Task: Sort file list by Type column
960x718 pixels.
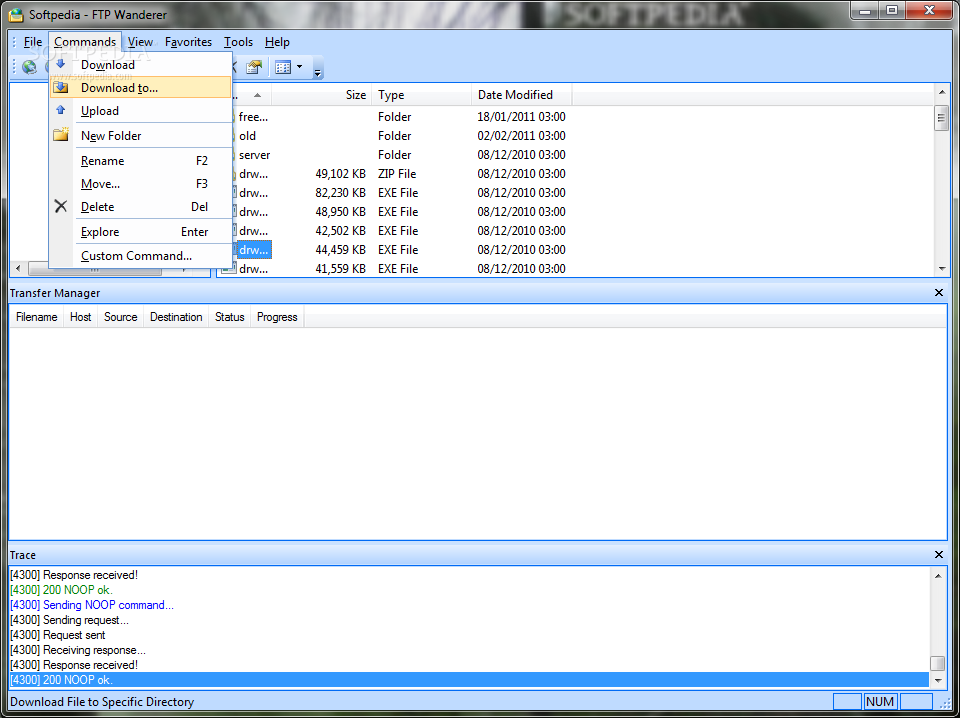Action: click(421, 95)
